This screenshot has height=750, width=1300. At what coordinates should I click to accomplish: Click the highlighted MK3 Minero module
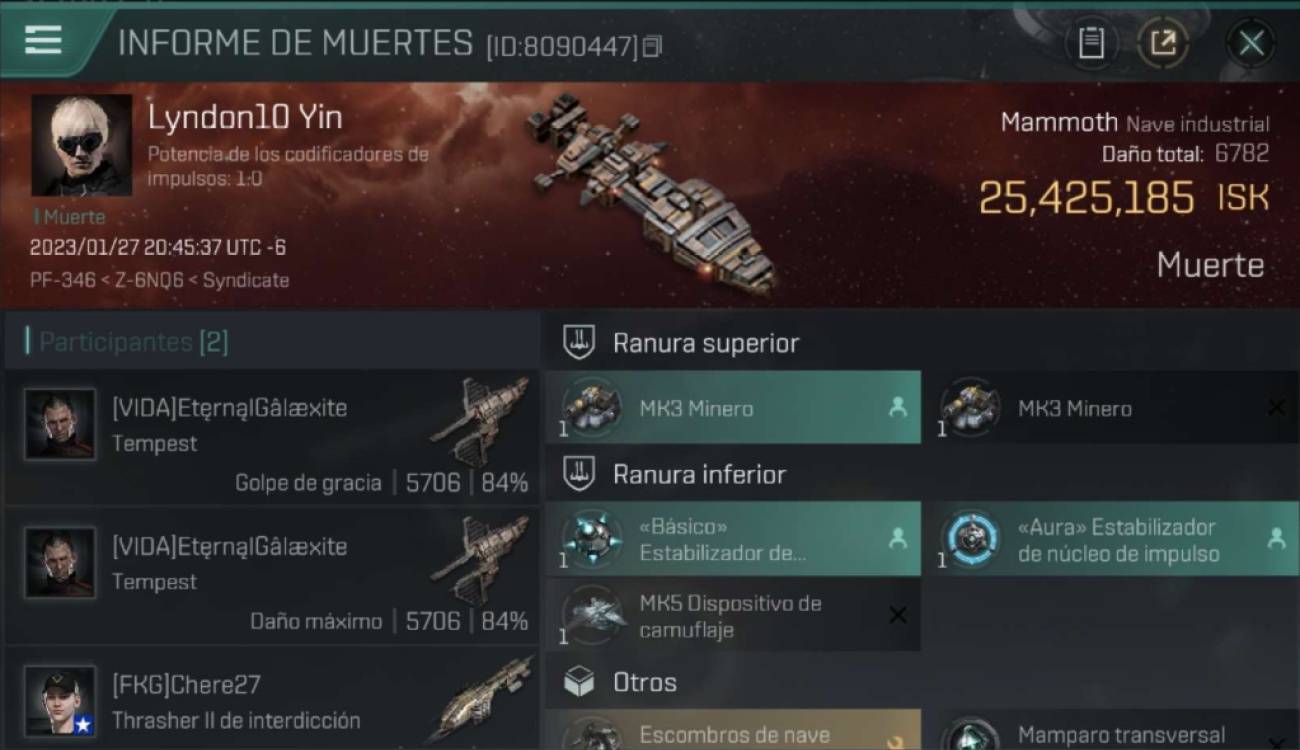pos(733,407)
